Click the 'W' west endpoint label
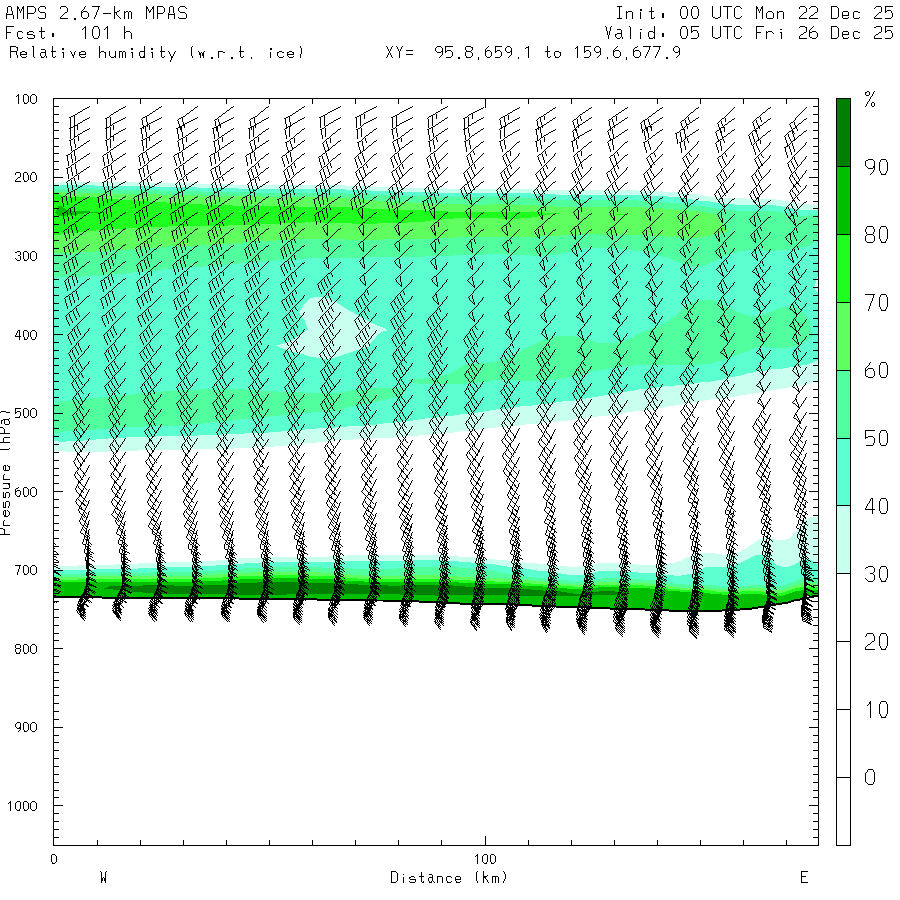This screenshot has height=900, width=900. tap(104, 878)
